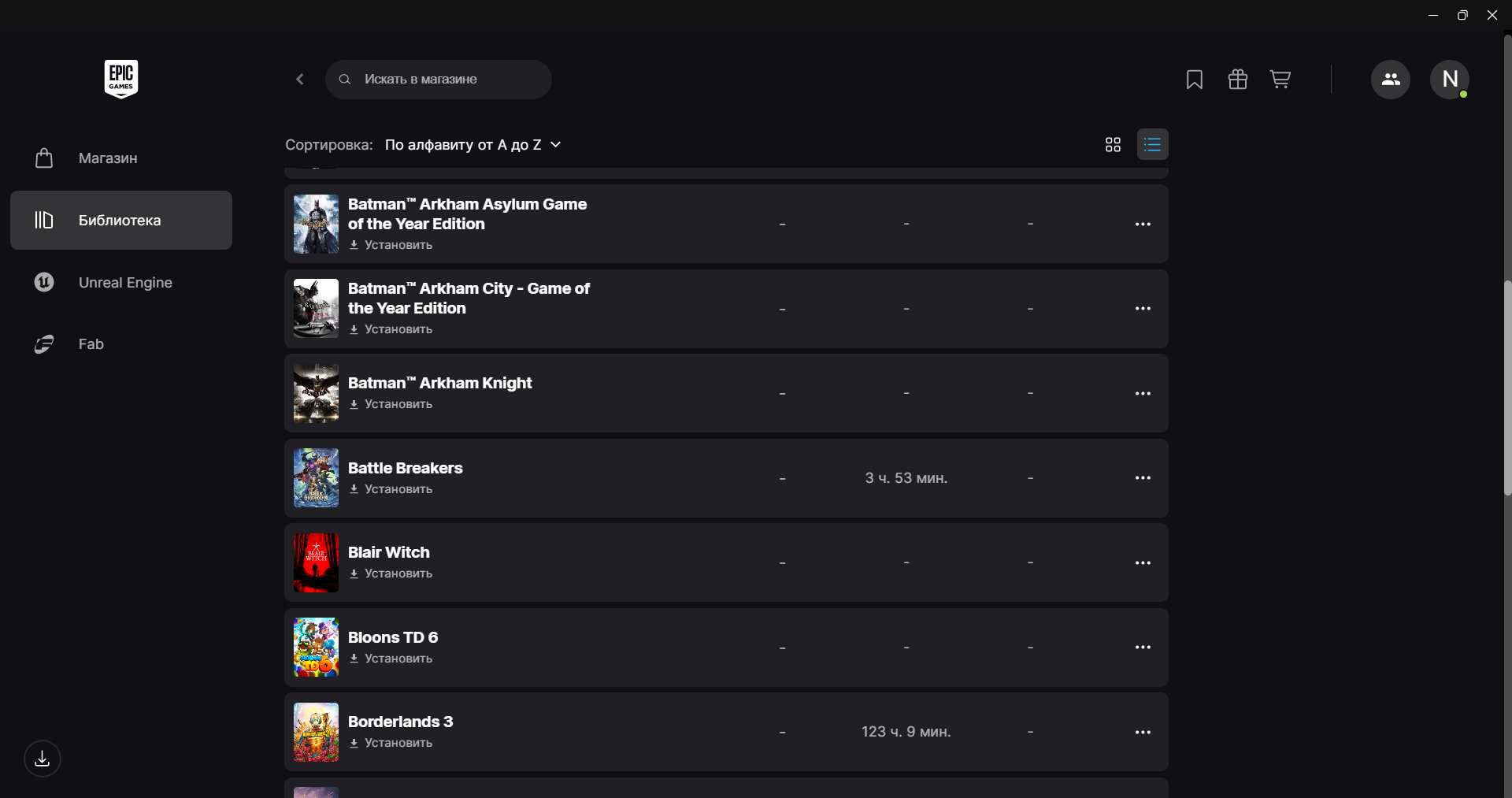This screenshot has width=1512, height=798.
Task: Go to the Магазин store section
Action: click(108, 158)
